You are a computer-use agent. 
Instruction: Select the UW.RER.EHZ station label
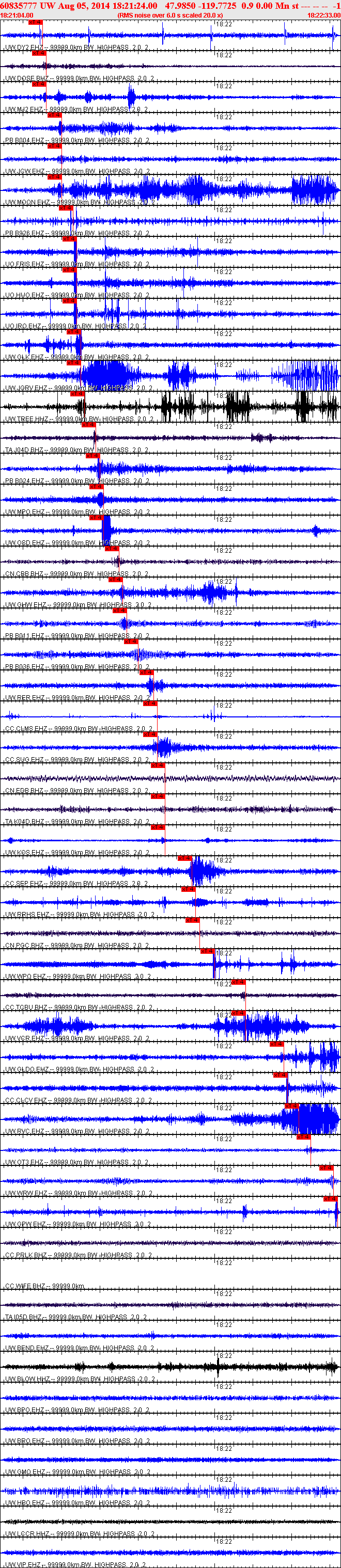[25, 699]
